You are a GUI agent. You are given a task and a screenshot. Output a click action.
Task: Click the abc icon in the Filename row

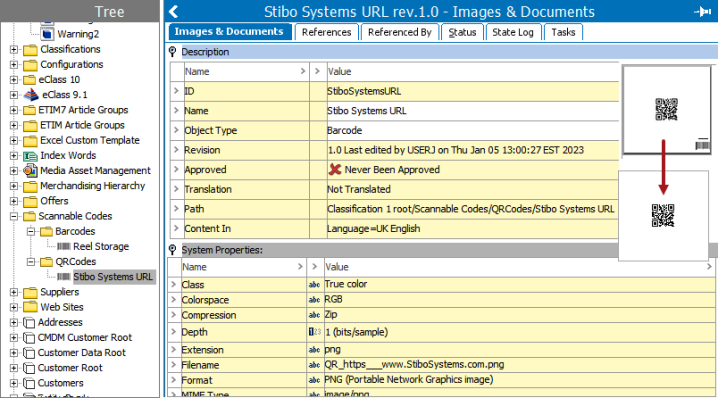[314, 365]
